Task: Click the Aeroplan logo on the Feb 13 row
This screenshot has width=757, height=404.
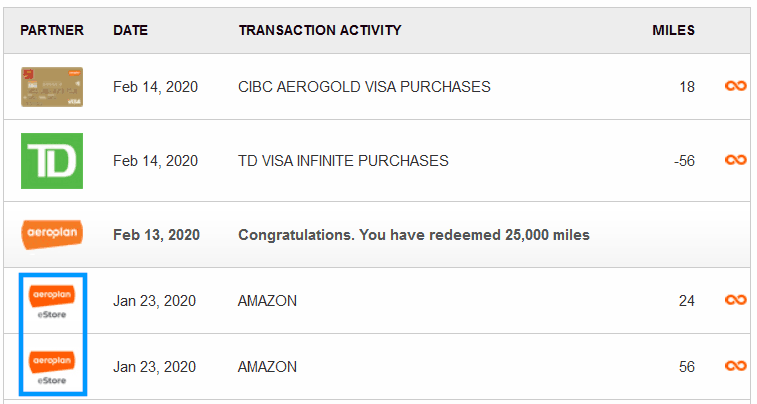Action: [52, 234]
